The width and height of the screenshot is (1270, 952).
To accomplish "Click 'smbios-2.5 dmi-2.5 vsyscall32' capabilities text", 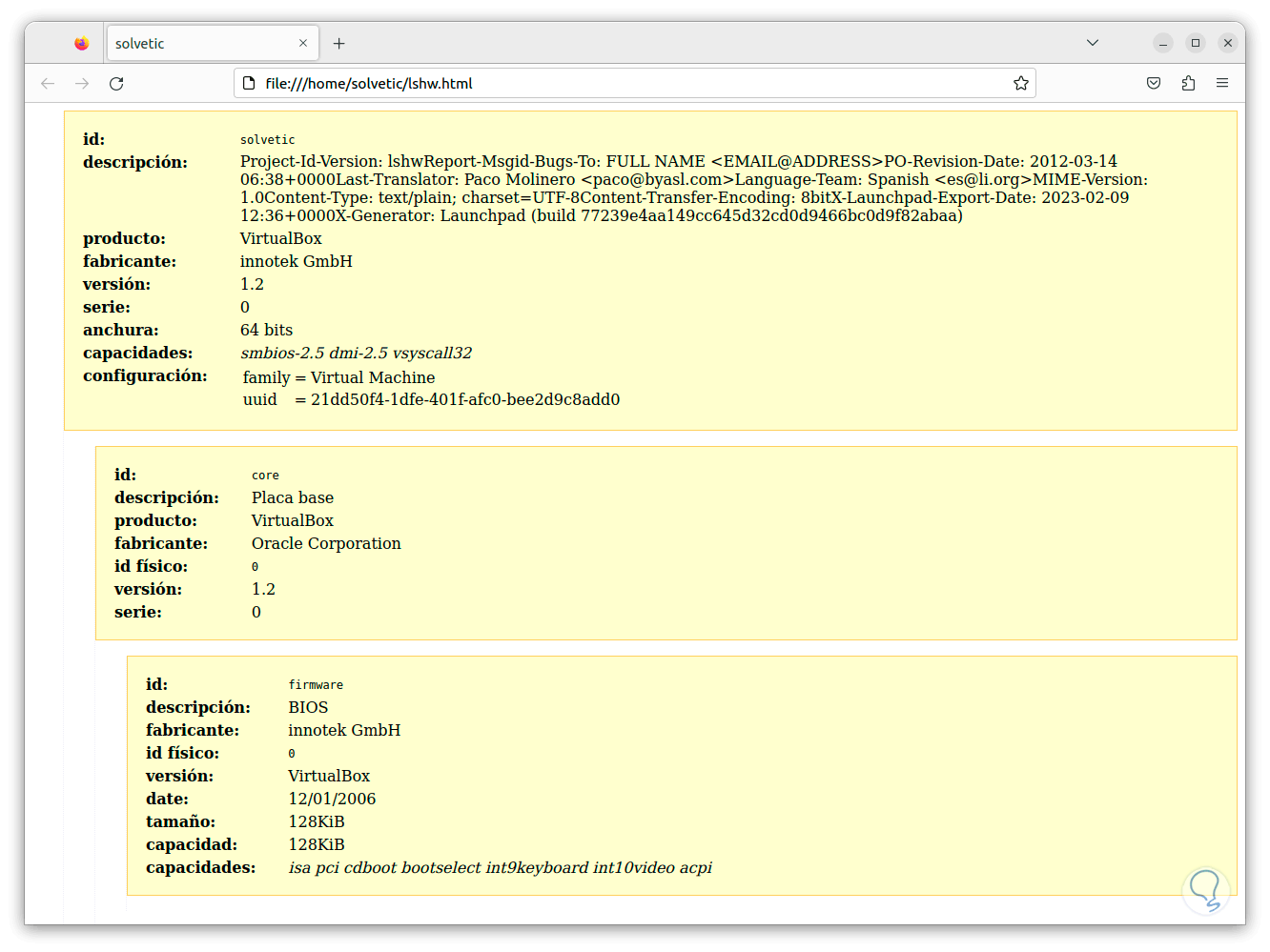I will (x=356, y=353).
